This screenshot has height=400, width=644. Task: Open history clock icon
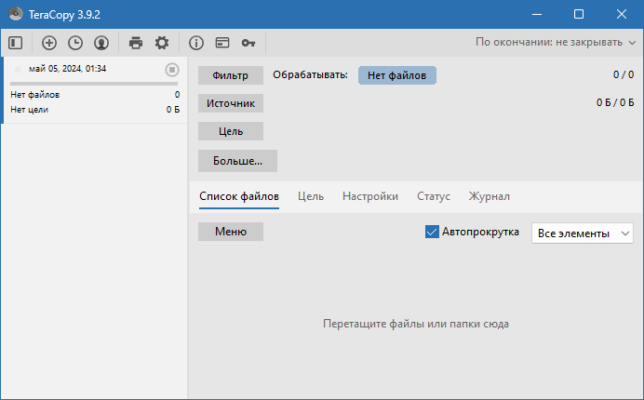coord(75,43)
